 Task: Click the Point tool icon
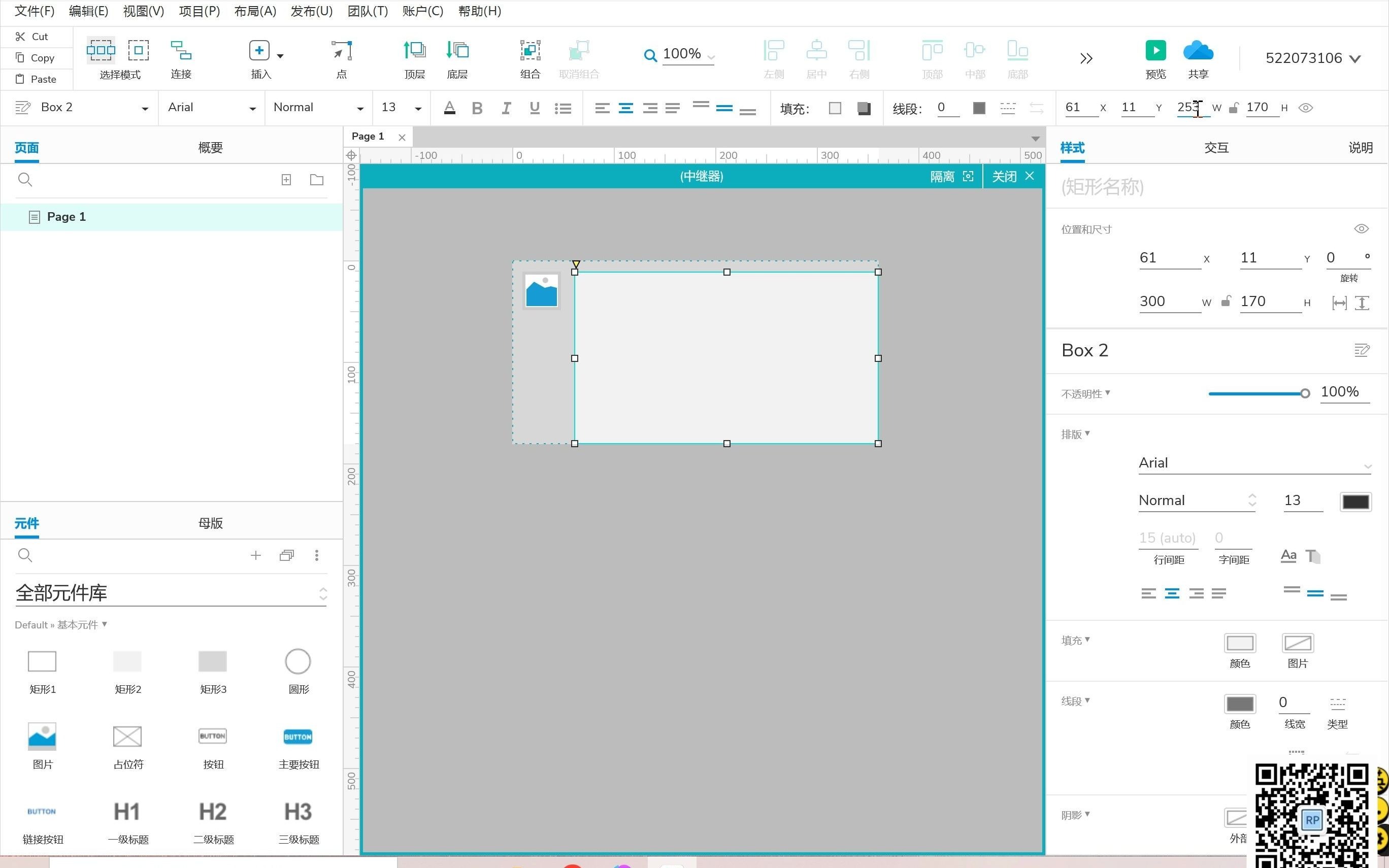click(x=342, y=51)
